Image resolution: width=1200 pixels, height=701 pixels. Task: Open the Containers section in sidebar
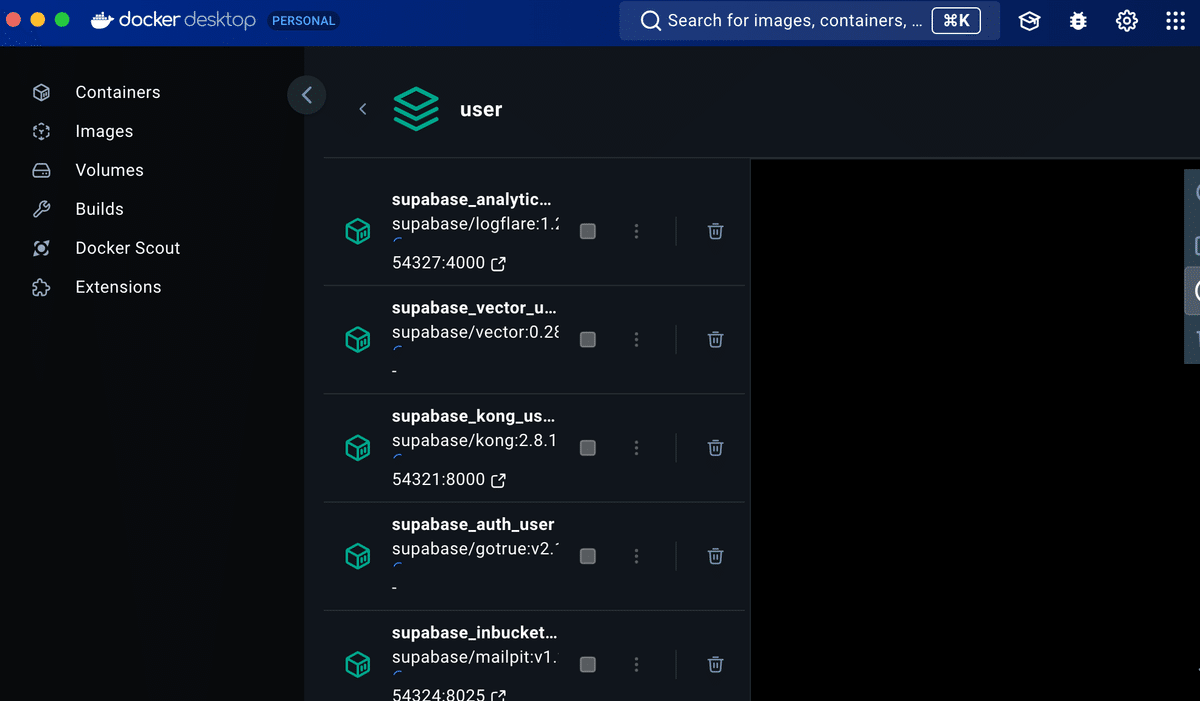tap(117, 92)
